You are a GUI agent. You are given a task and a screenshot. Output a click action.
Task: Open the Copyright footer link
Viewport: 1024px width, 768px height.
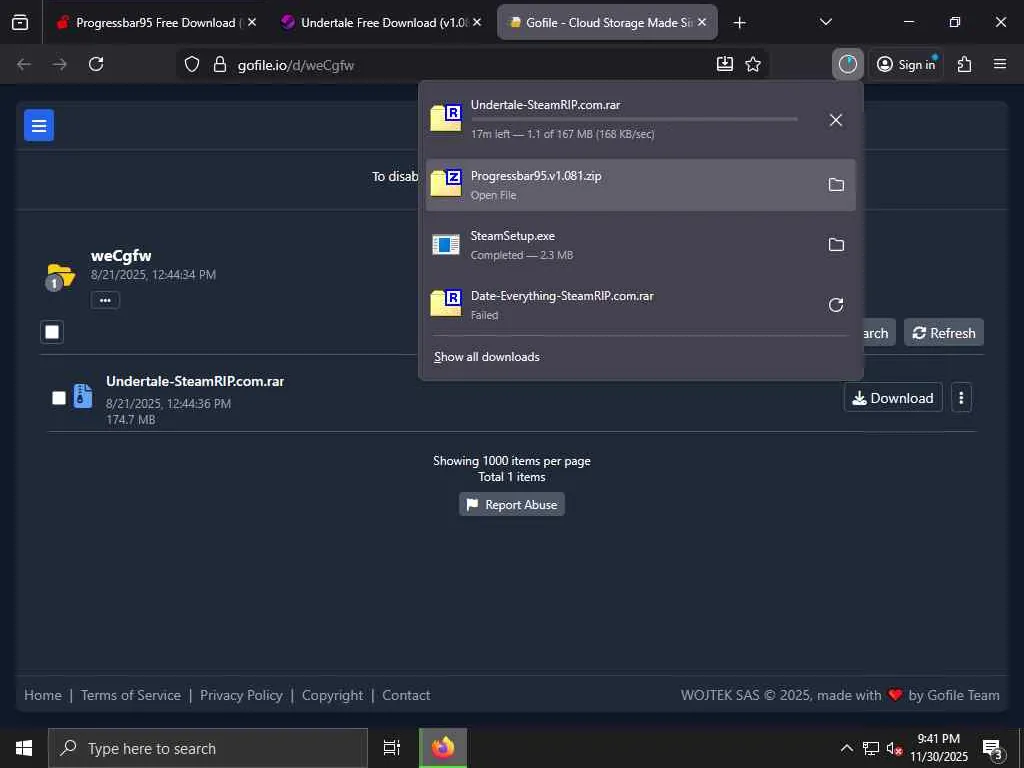point(332,696)
